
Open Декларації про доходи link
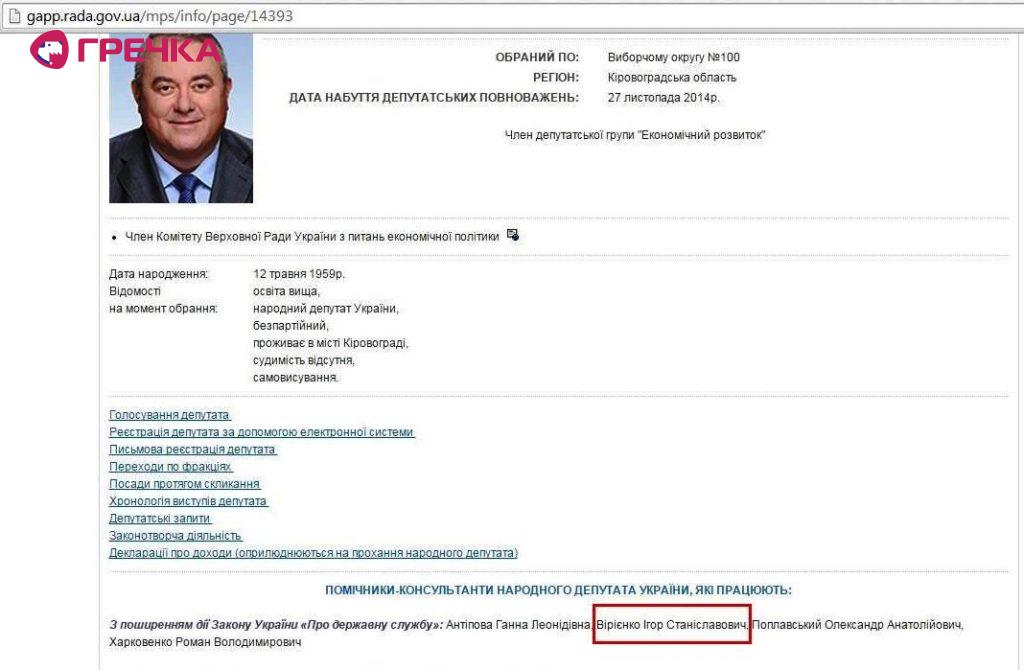pyautogui.click(x=313, y=553)
